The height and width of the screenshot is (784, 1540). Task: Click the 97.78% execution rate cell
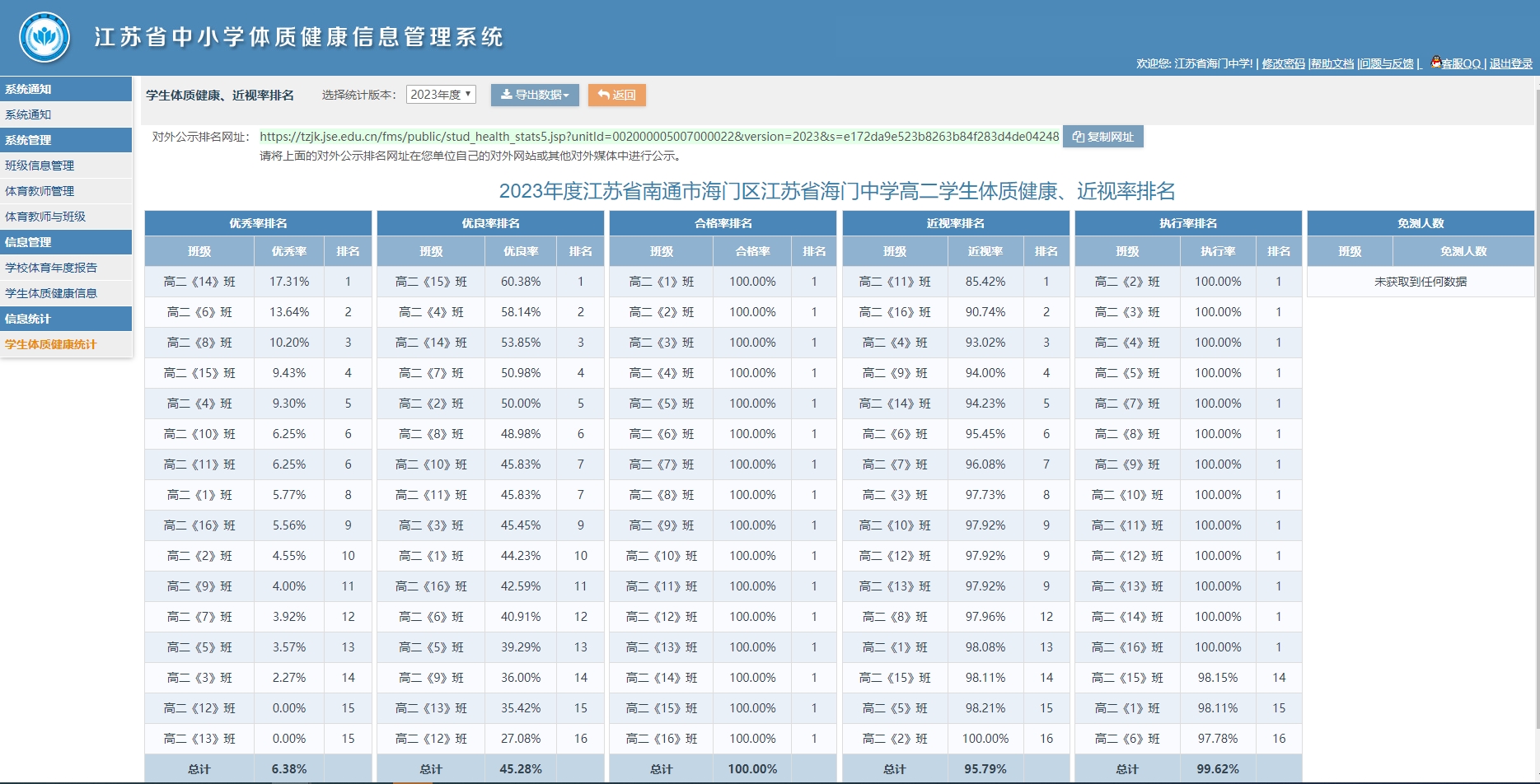click(x=1218, y=739)
